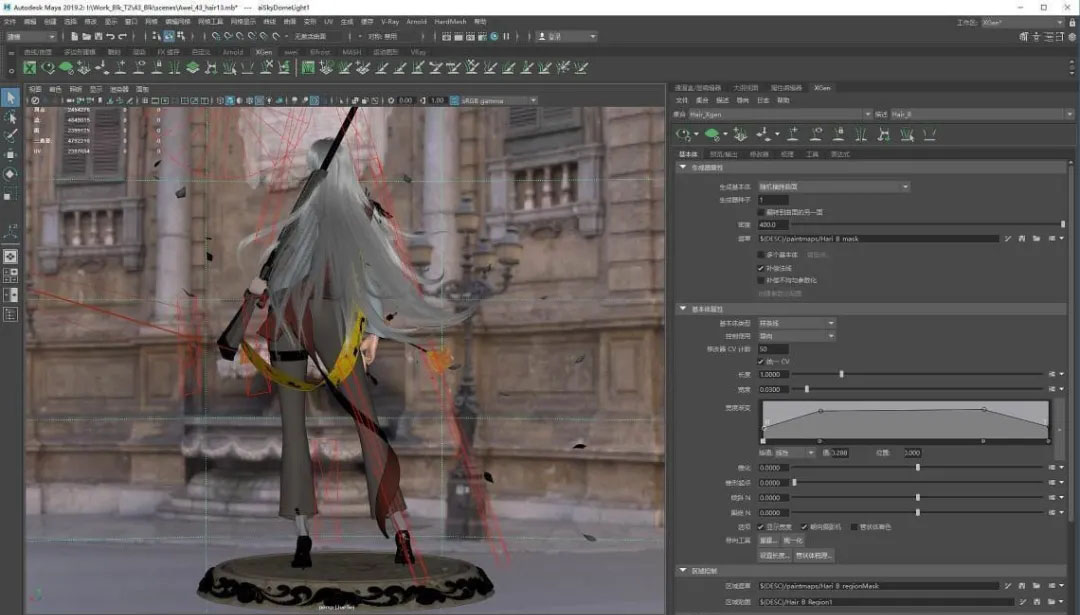Switch to the Bifrost shelf tab
Screen dimensions: 1080x615
click(x=320, y=52)
